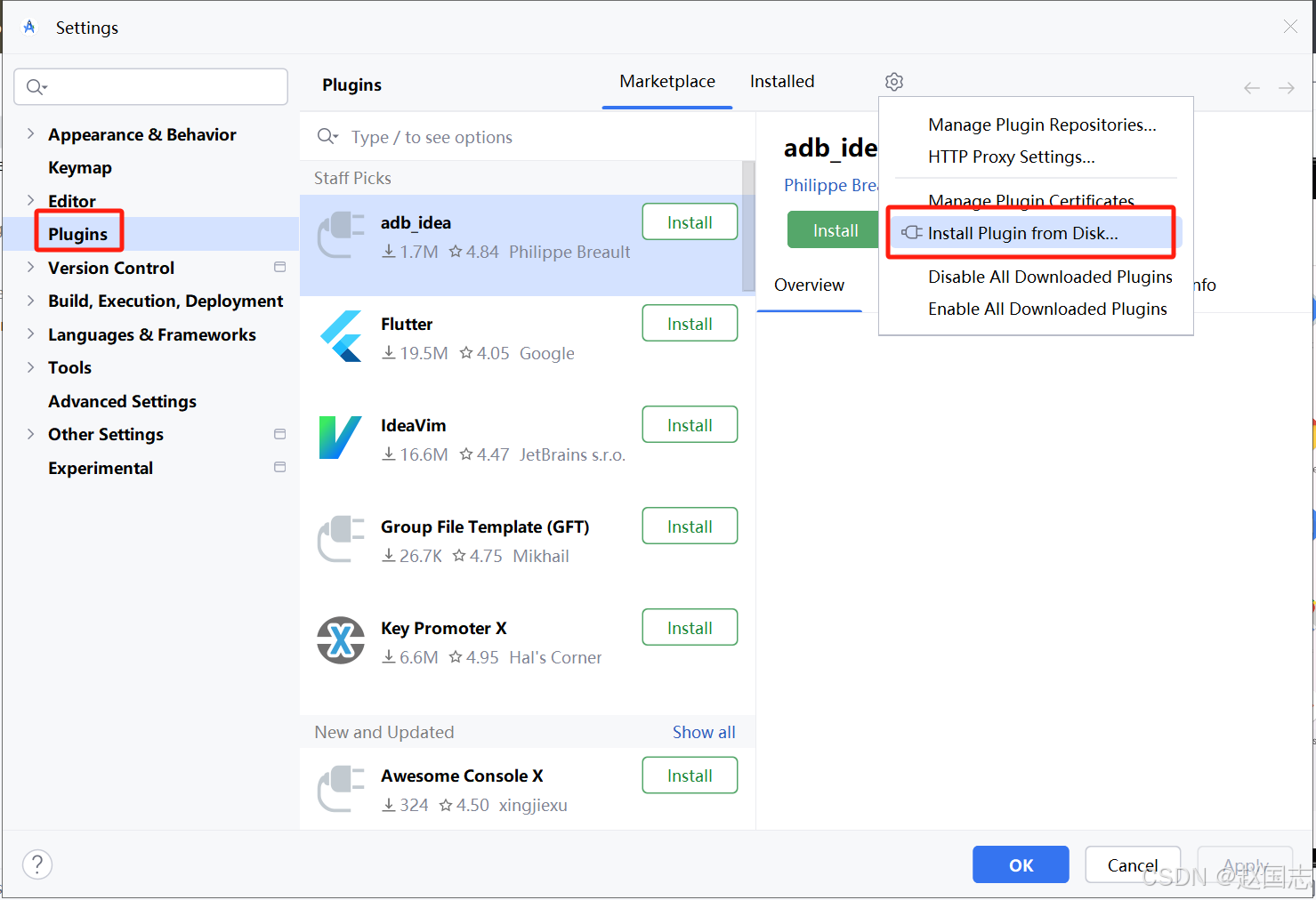This screenshot has height=900, width=1316.
Task: Click Show all for New and Updated
Action: pos(704,732)
